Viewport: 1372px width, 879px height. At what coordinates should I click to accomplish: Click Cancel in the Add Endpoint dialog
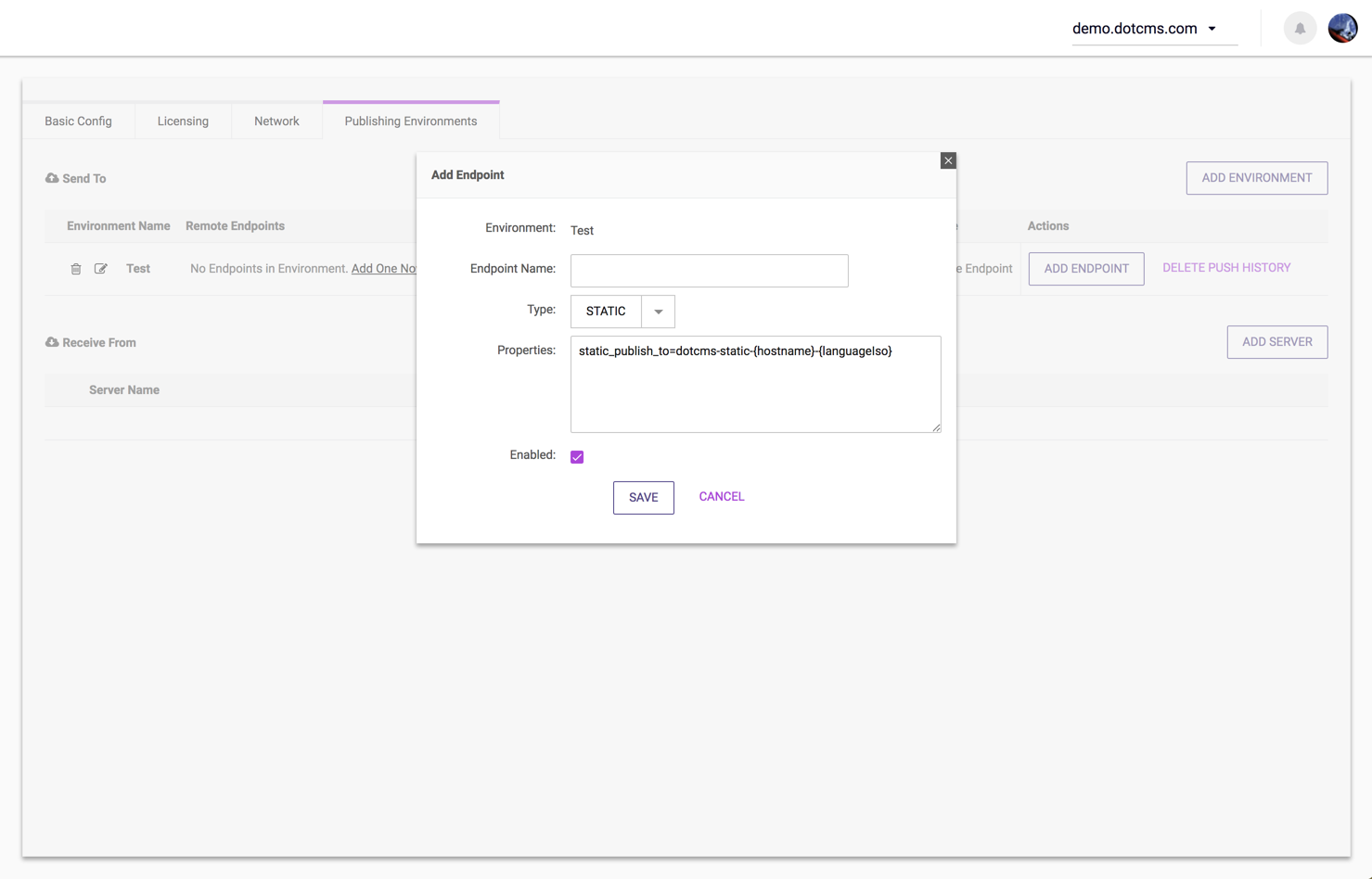point(721,497)
